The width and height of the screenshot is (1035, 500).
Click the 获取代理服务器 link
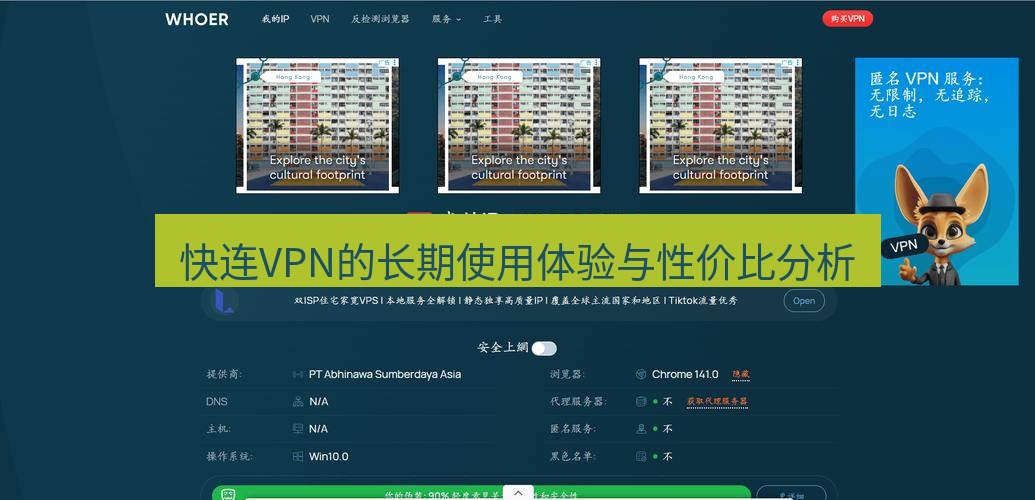pyautogui.click(x=717, y=402)
